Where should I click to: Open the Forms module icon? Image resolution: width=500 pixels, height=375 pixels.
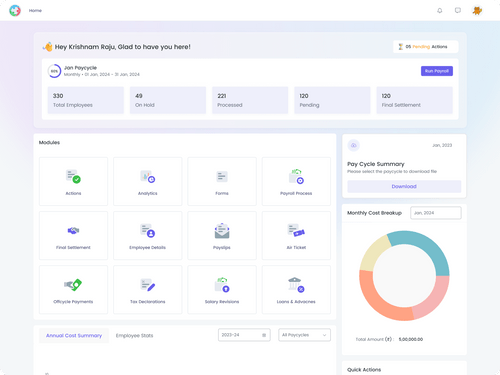point(222,177)
